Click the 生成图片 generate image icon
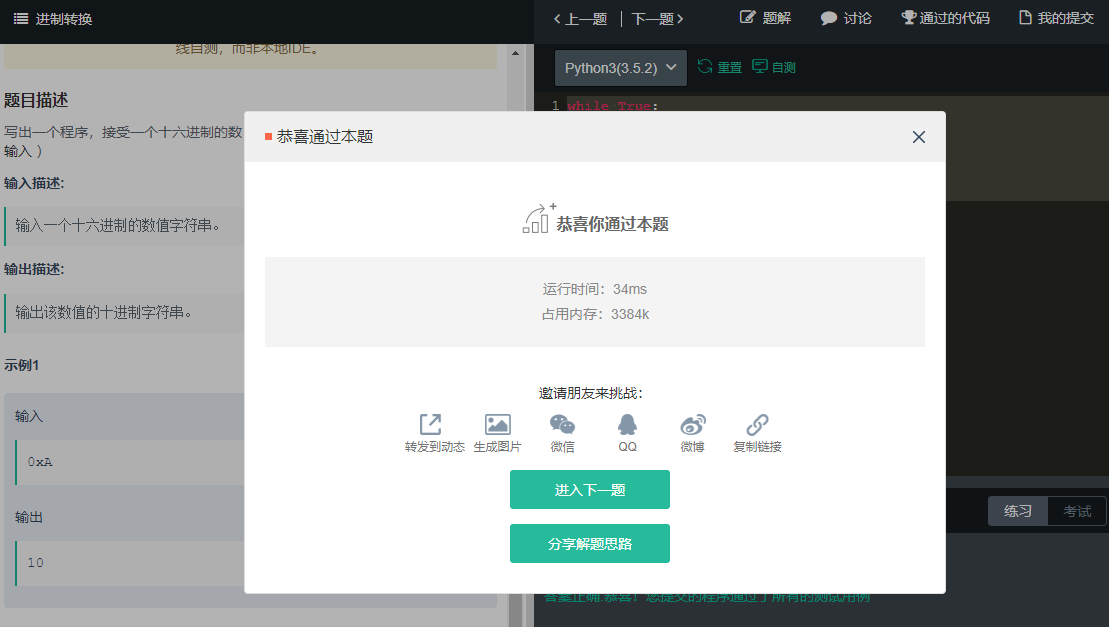 tap(497, 424)
